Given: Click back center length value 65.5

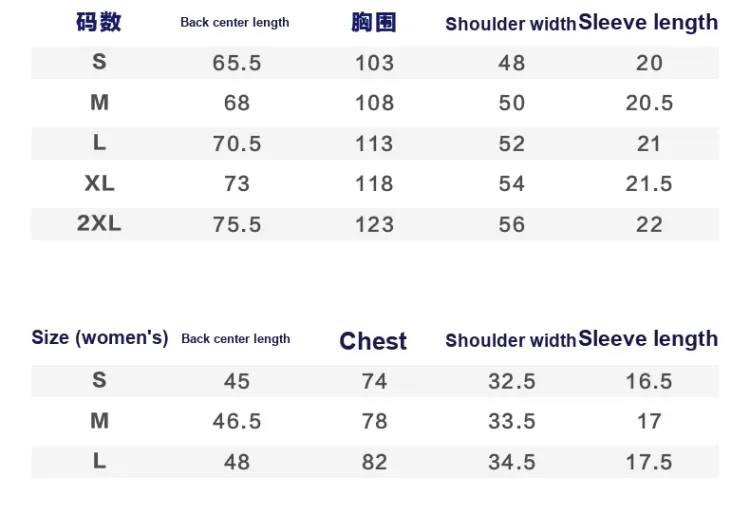Looking at the screenshot, I should pyautogui.click(x=237, y=63).
